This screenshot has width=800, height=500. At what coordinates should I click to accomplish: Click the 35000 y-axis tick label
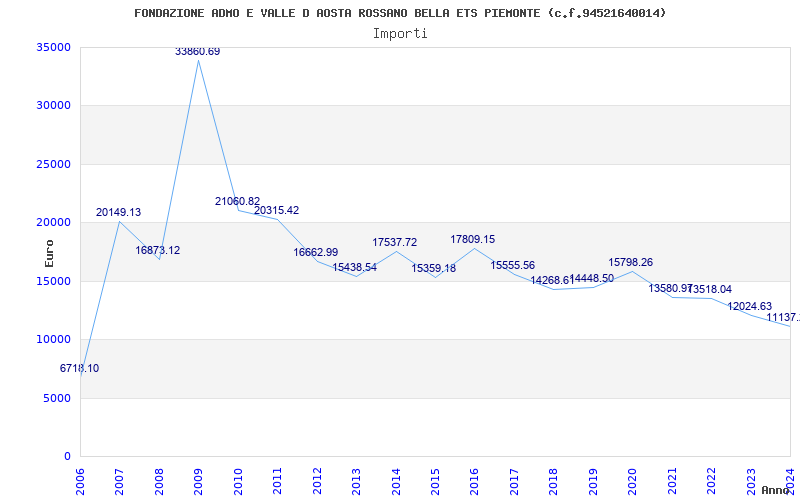53,47
